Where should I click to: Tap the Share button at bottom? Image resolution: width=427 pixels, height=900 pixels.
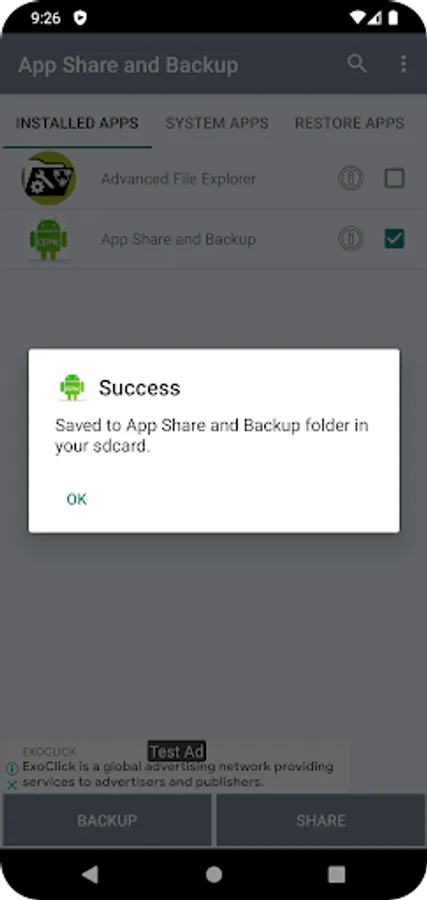click(321, 820)
